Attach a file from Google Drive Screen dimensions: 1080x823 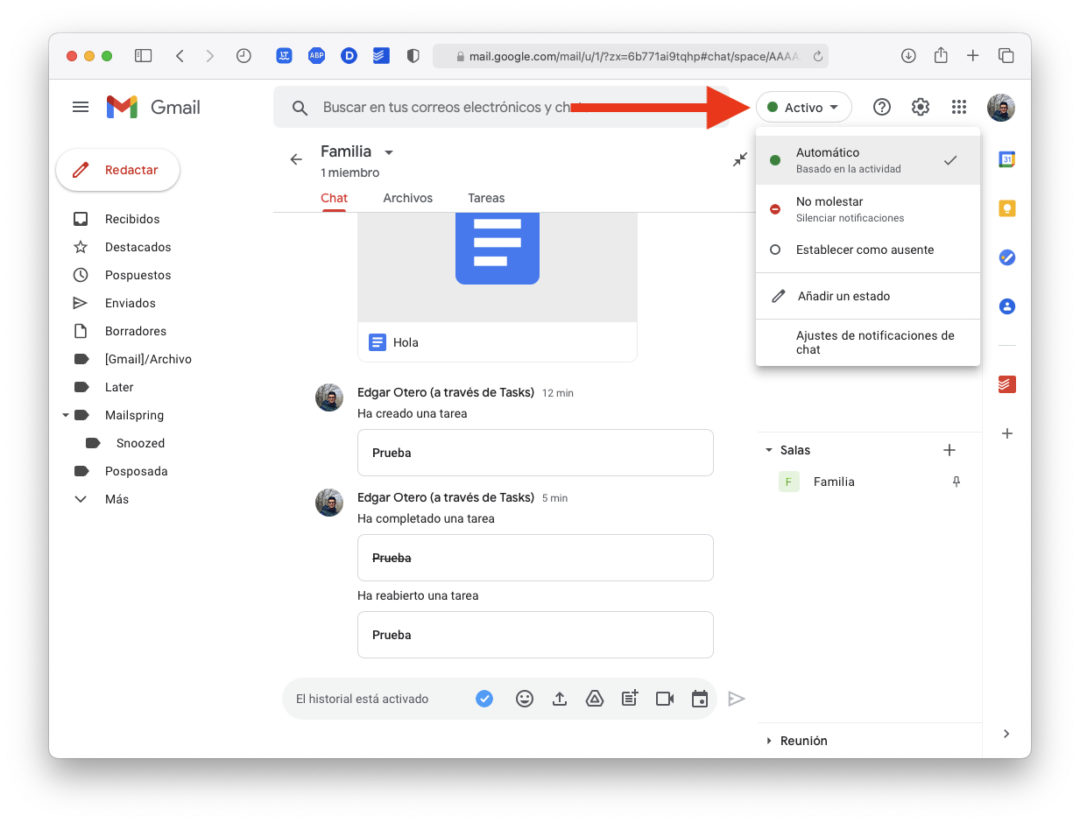(x=594, y=698)
